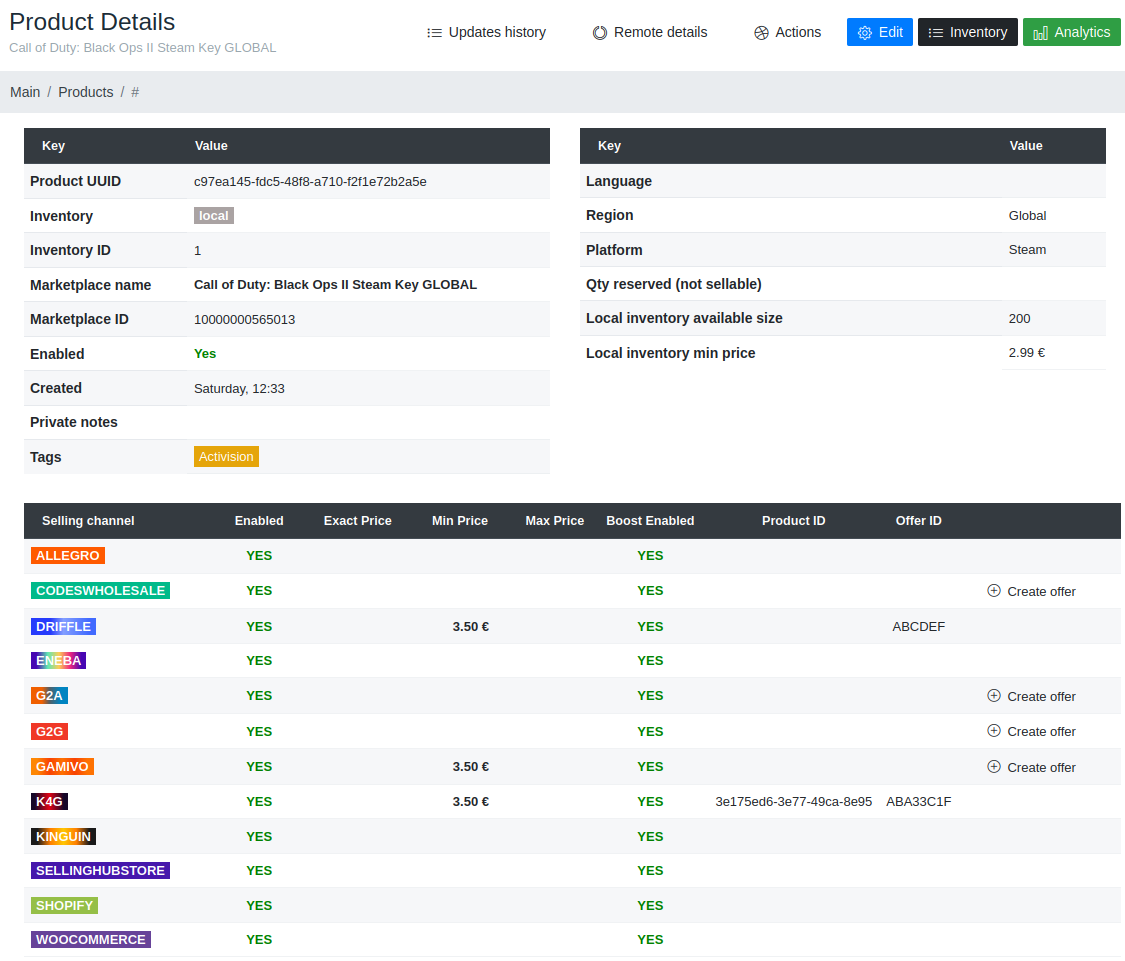This screenshot has height=961, width=1125.
Task: Click local inventory min price 2.99 €
Action: coord(1027,353)
